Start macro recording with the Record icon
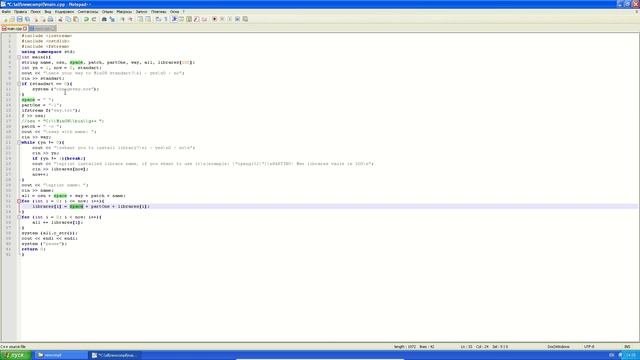The width and height of the screenshot is (640, 360). coord(215,19)
